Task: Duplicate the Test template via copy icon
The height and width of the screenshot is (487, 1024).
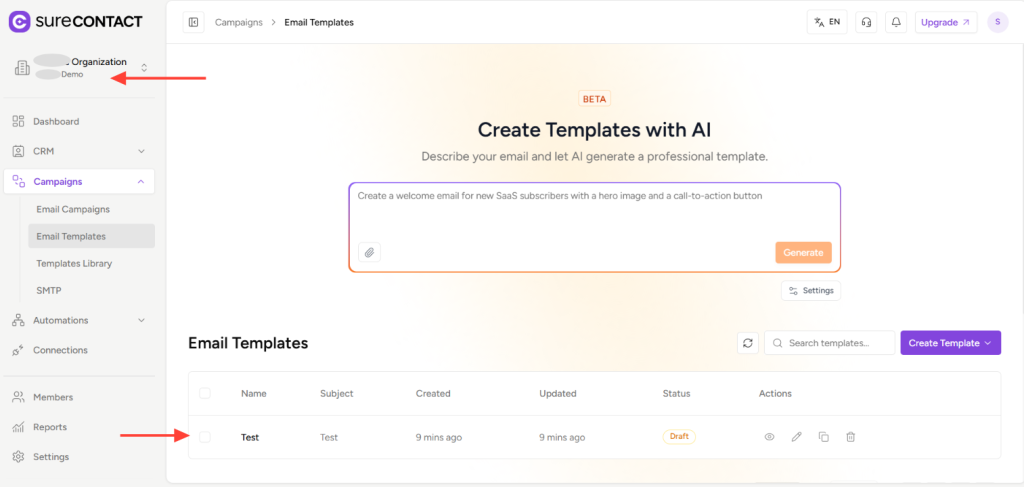Action: click(824, 437)
